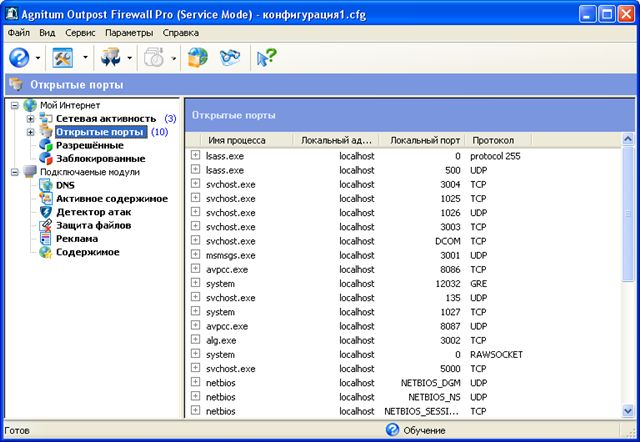Click the ports list vertical scrollbar thumb
Screen dimensions: 640x442
[x=628, y=213]
